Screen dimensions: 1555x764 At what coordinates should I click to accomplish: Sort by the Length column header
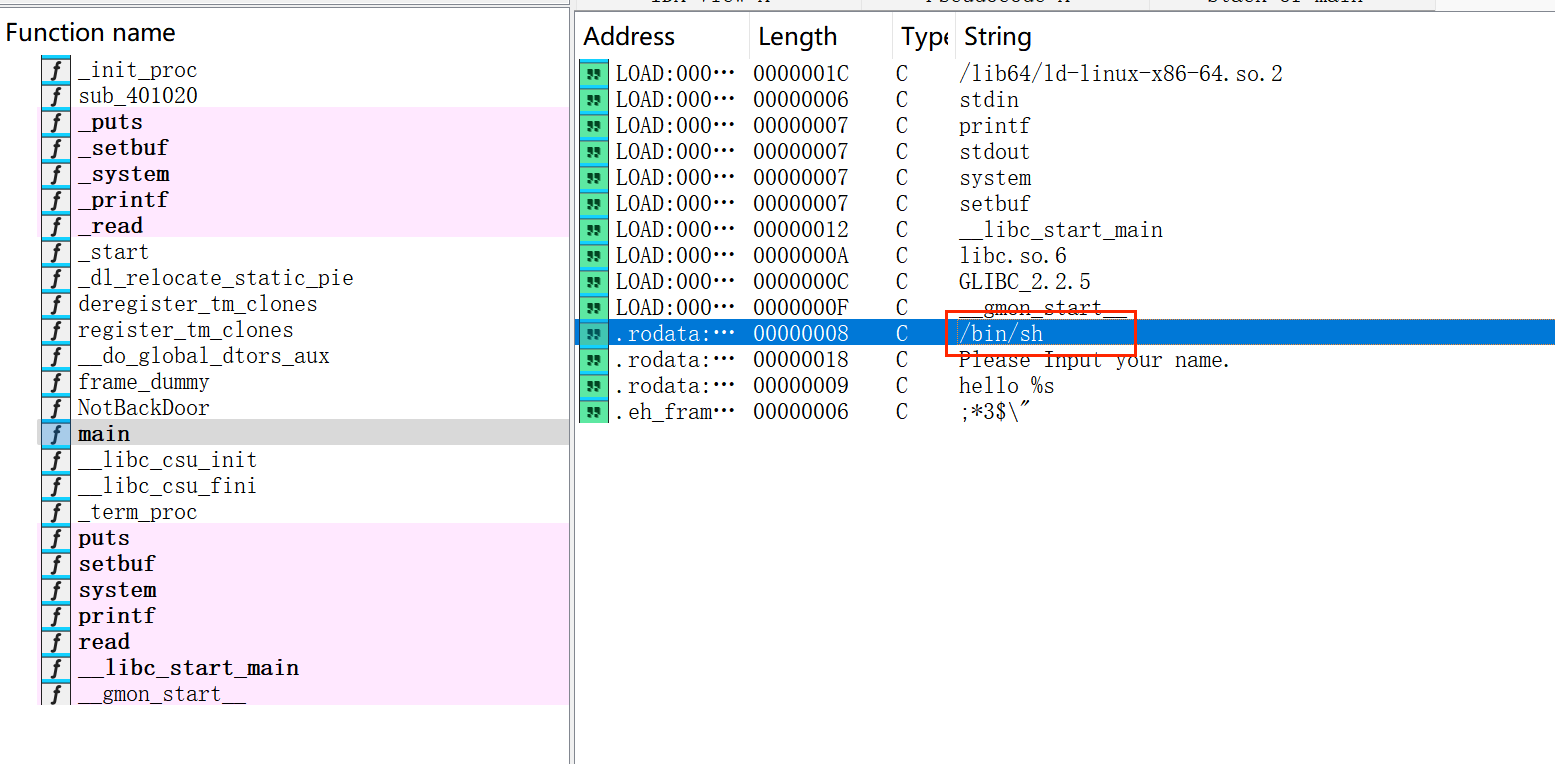point(798,36)
